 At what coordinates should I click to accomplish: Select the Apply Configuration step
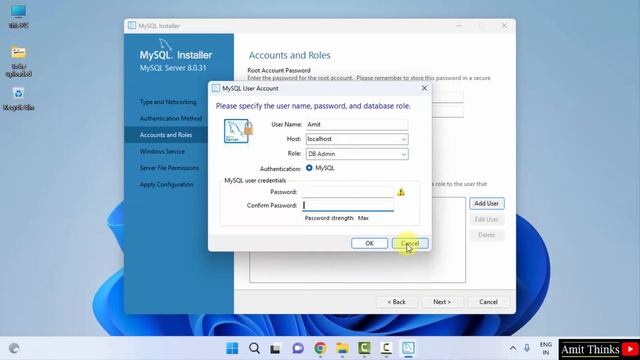point(167,184)
